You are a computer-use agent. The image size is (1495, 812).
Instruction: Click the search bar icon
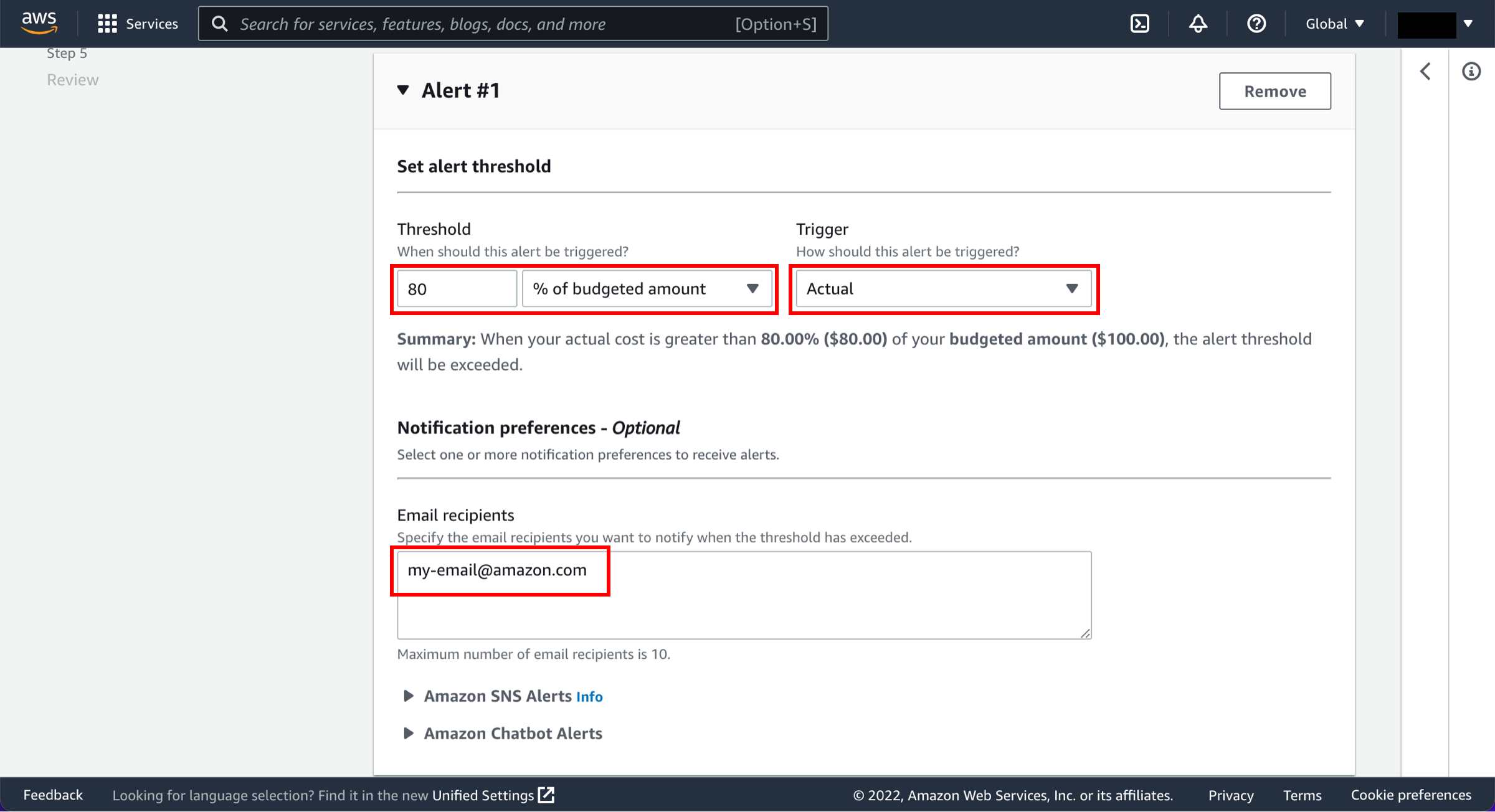(x=221, y=24)
